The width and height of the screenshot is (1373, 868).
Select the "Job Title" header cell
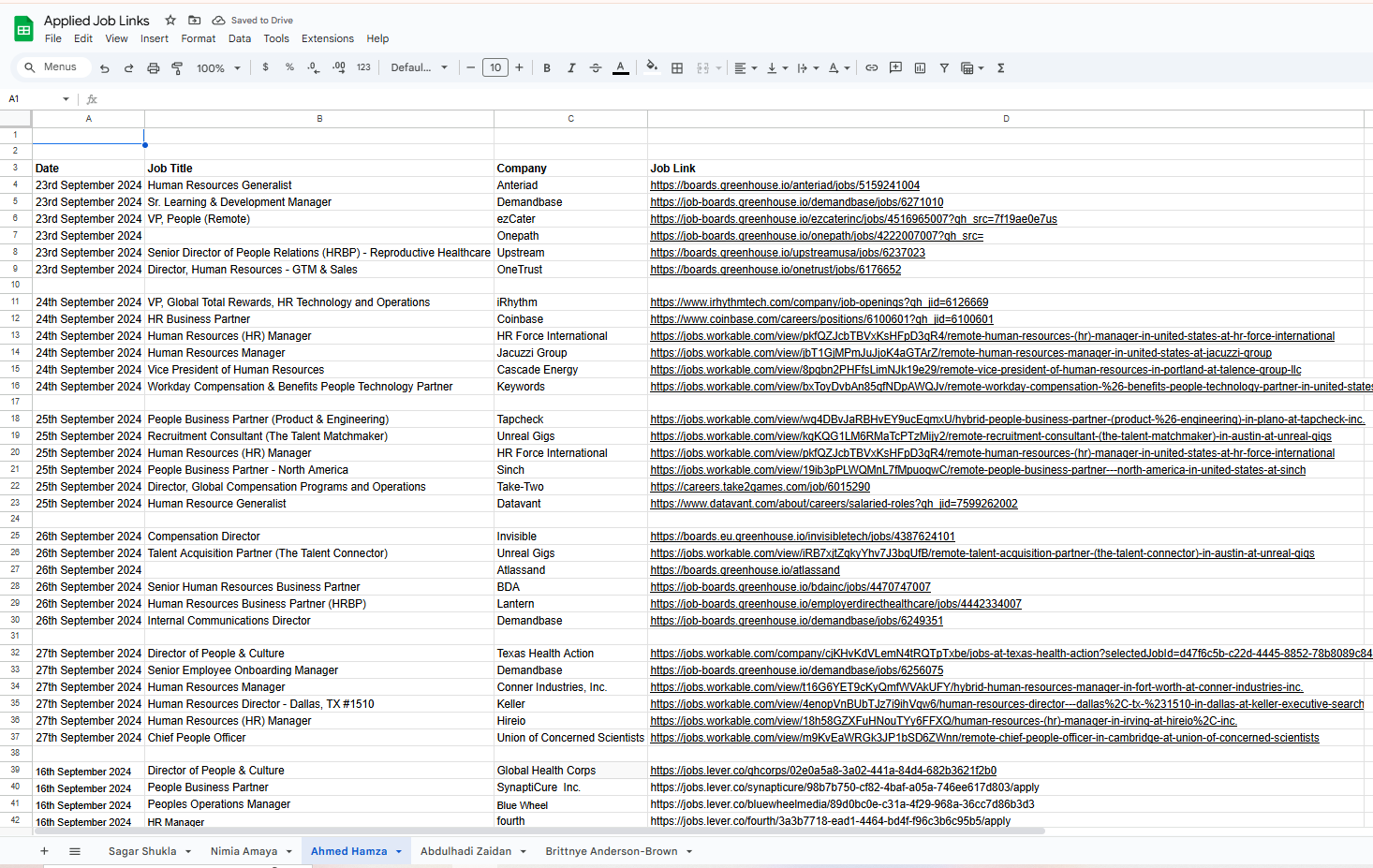(x=319, y=169)
